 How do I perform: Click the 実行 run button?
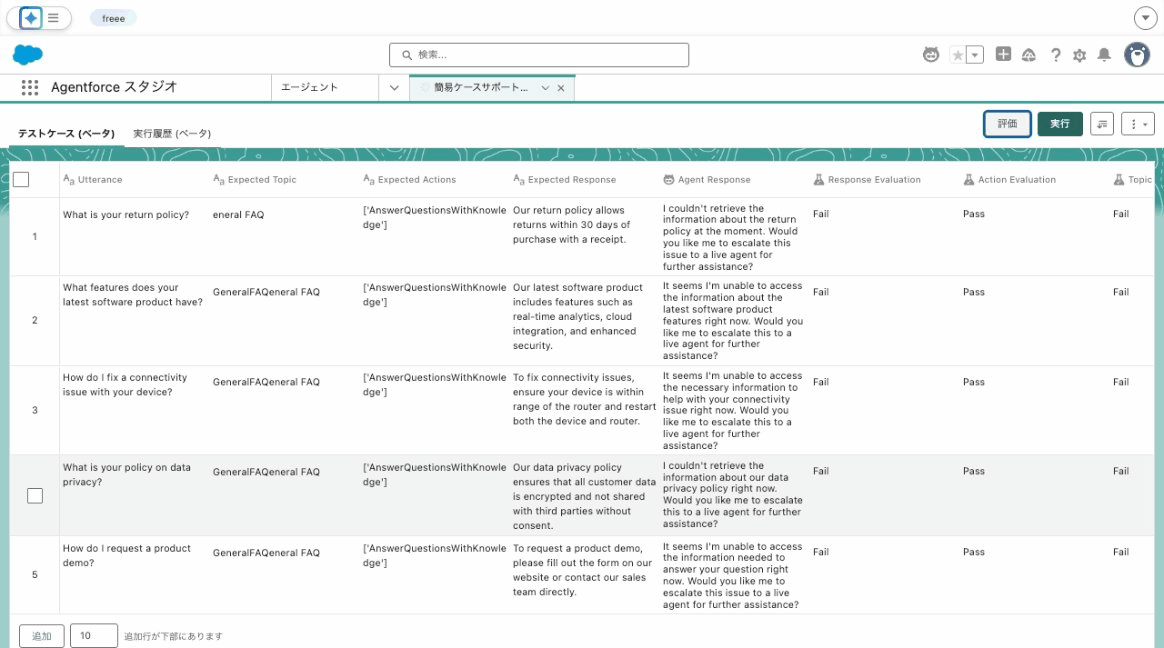(1059, 124)
